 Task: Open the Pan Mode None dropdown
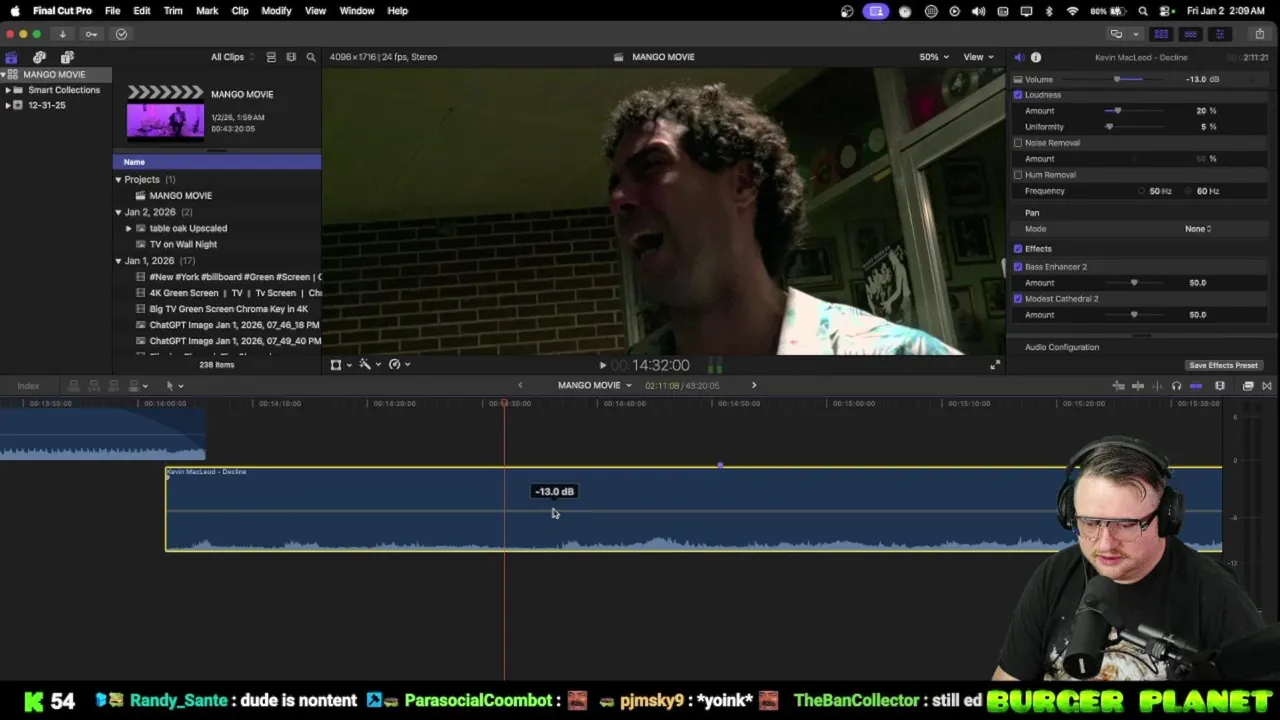click(x=1198, y=229)
